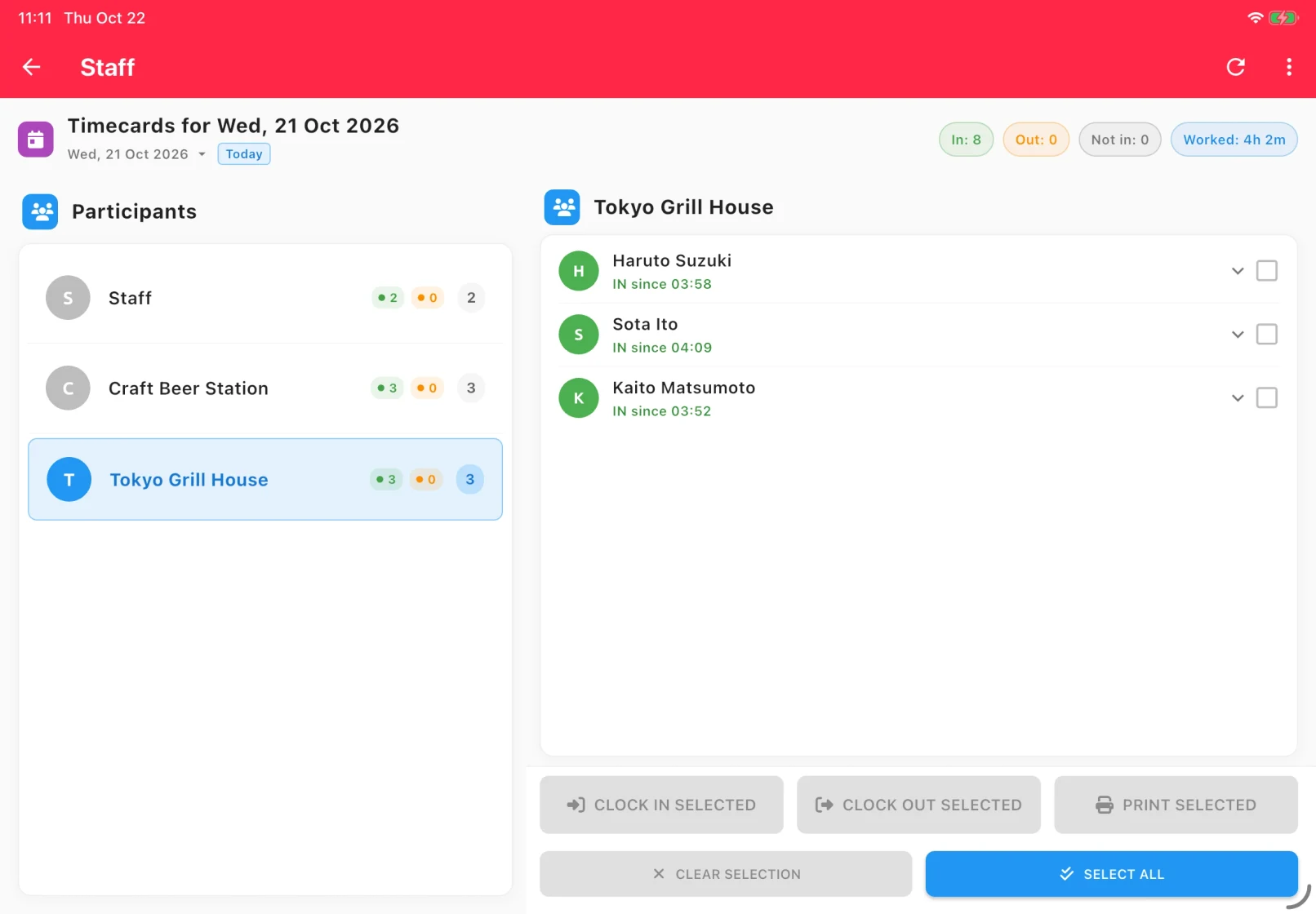Click Clock Out Selected button
This screenshot has height=914, width=1316.
click(x=918, y=805)
